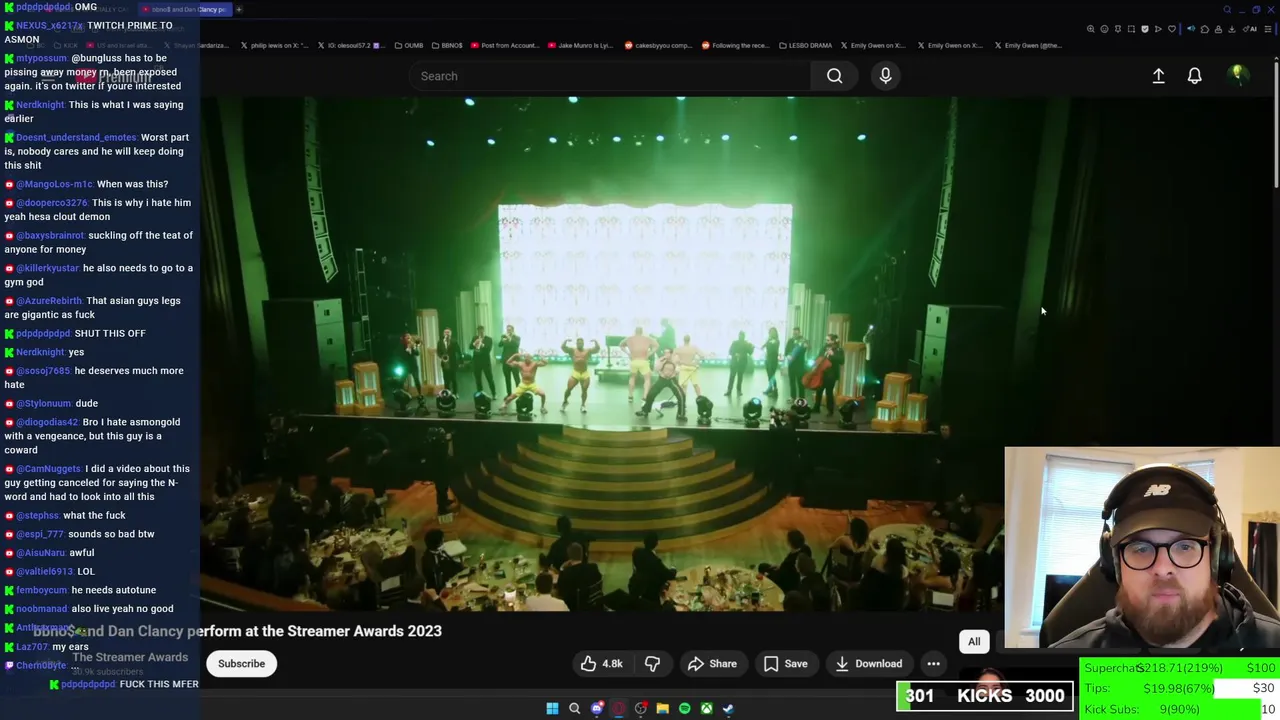This screenshot has width=1280, height=720.
Task: Open the 'Following the rece...' bookmark
Action: point(735,45)
